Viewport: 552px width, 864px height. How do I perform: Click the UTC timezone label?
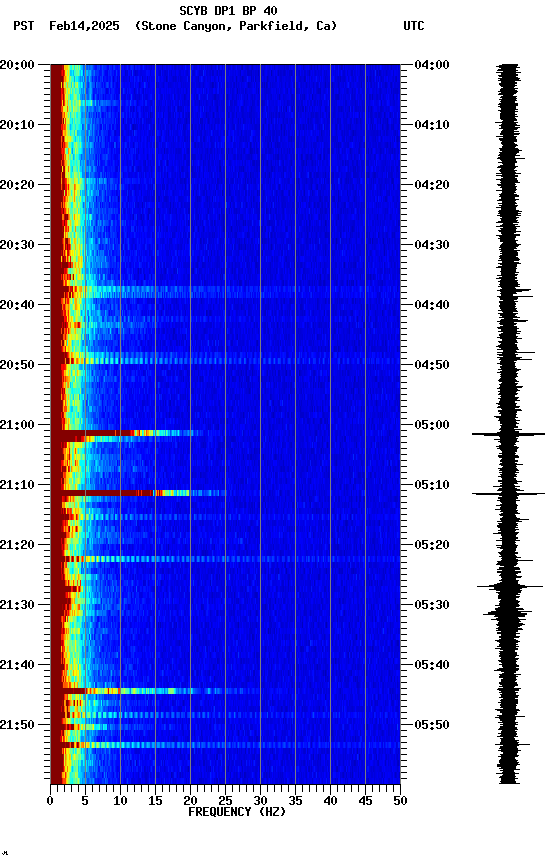[414, 26]
